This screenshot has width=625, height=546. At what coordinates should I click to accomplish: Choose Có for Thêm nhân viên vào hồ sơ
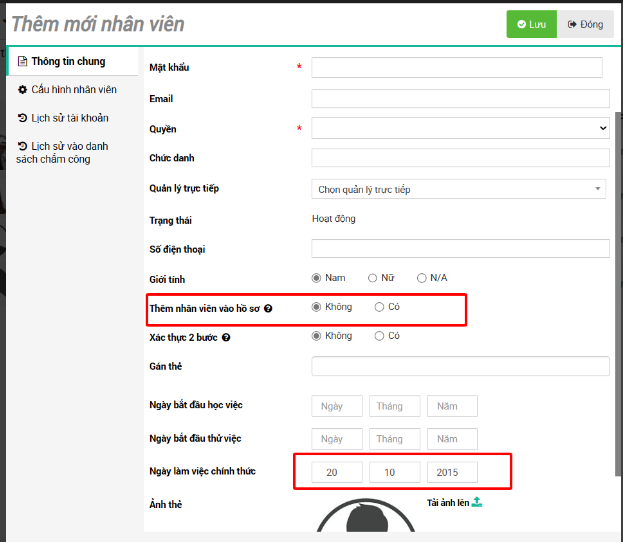379,307
